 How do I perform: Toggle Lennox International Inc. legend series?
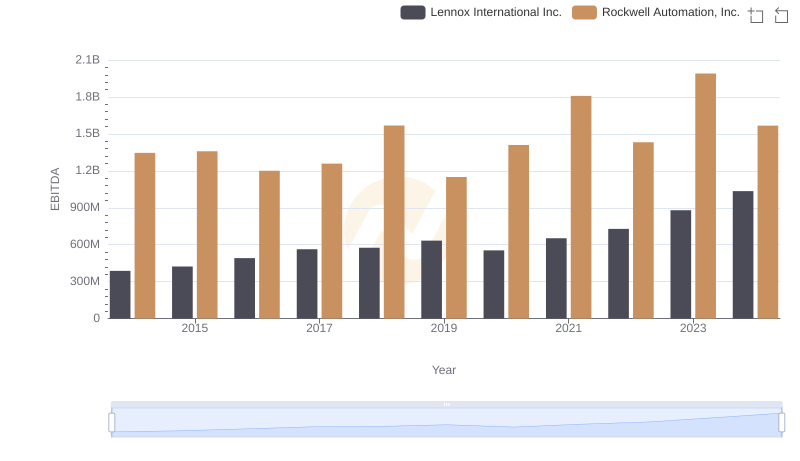(481, 12)
